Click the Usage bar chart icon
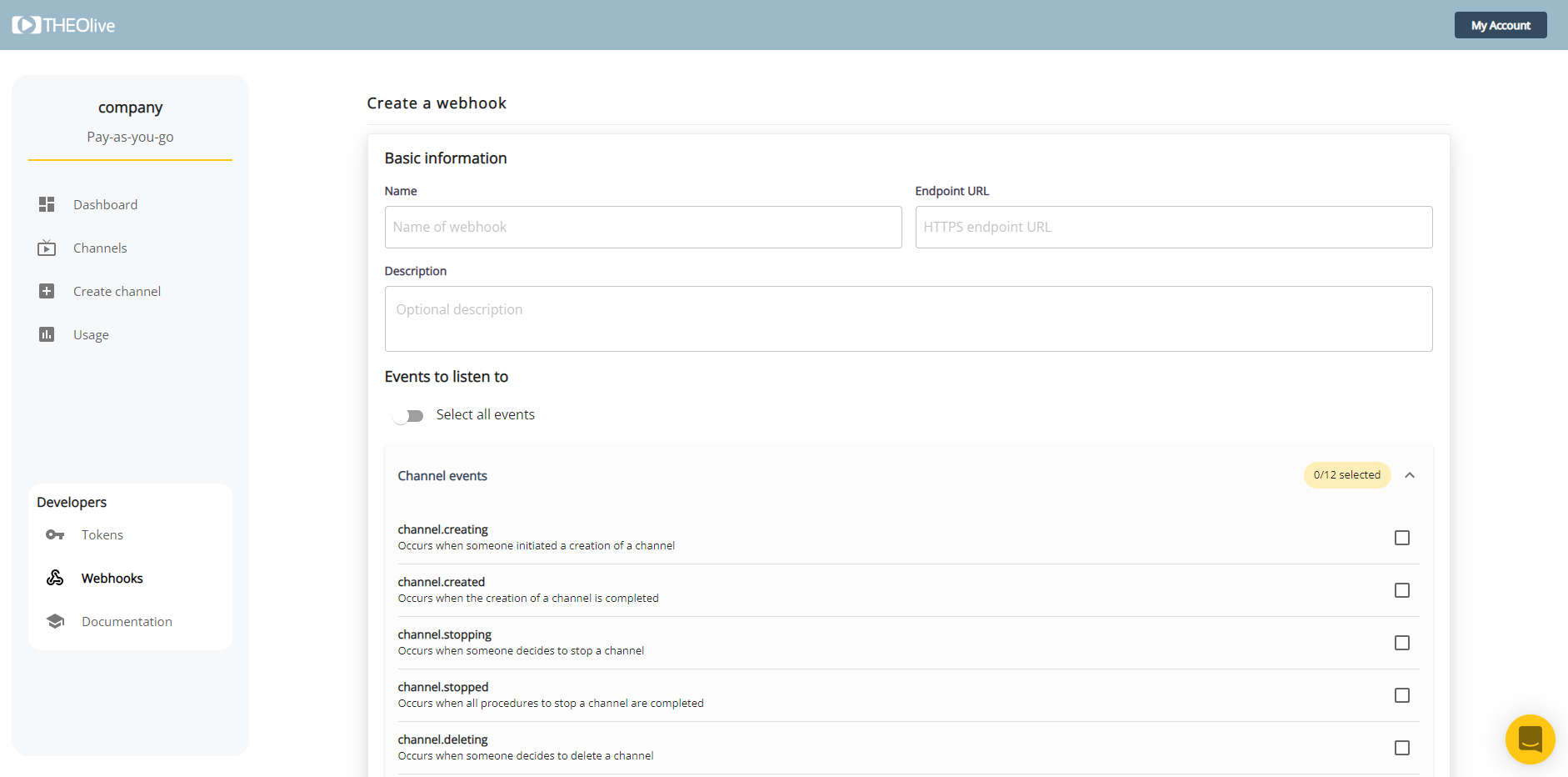 [x=47, y=334]
